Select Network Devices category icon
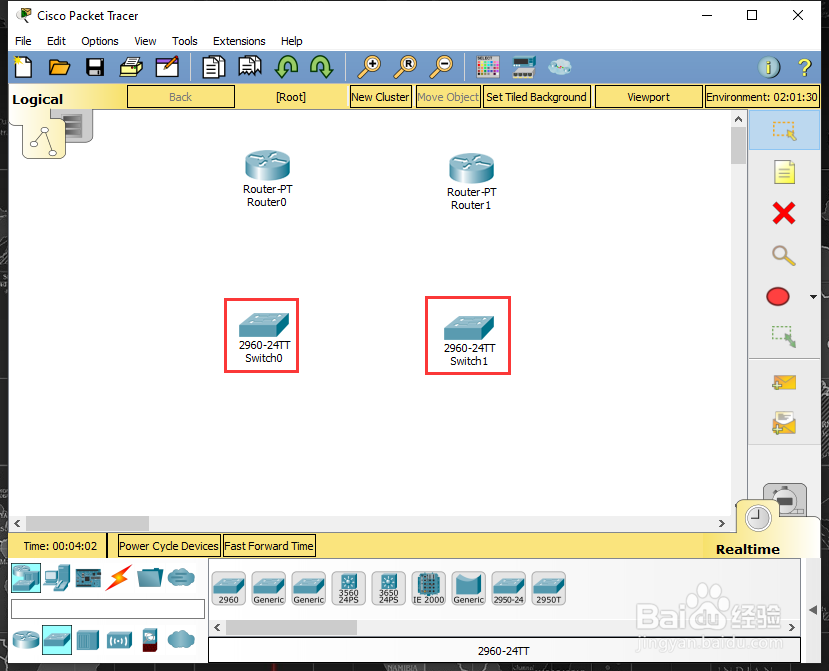The image size is (829, 671). [26, 577]
